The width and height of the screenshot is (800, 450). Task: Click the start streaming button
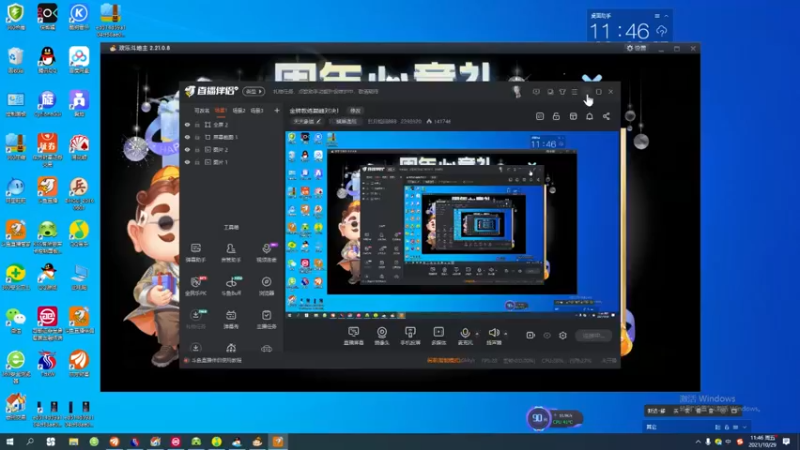coord(593,335)
